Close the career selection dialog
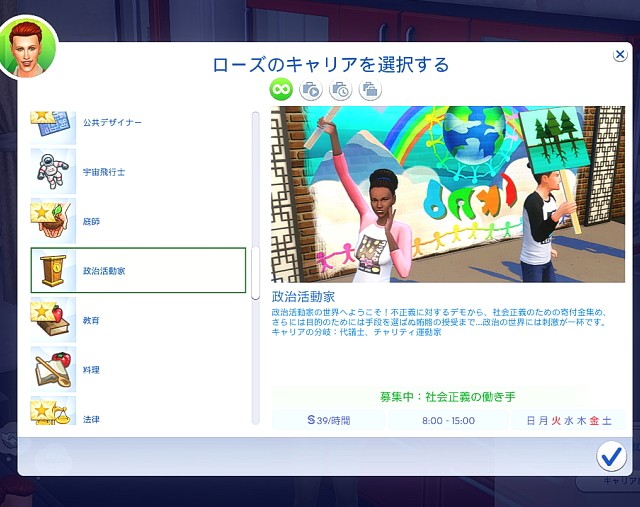Viewport: 640px width, 507px height. point(620,54)
